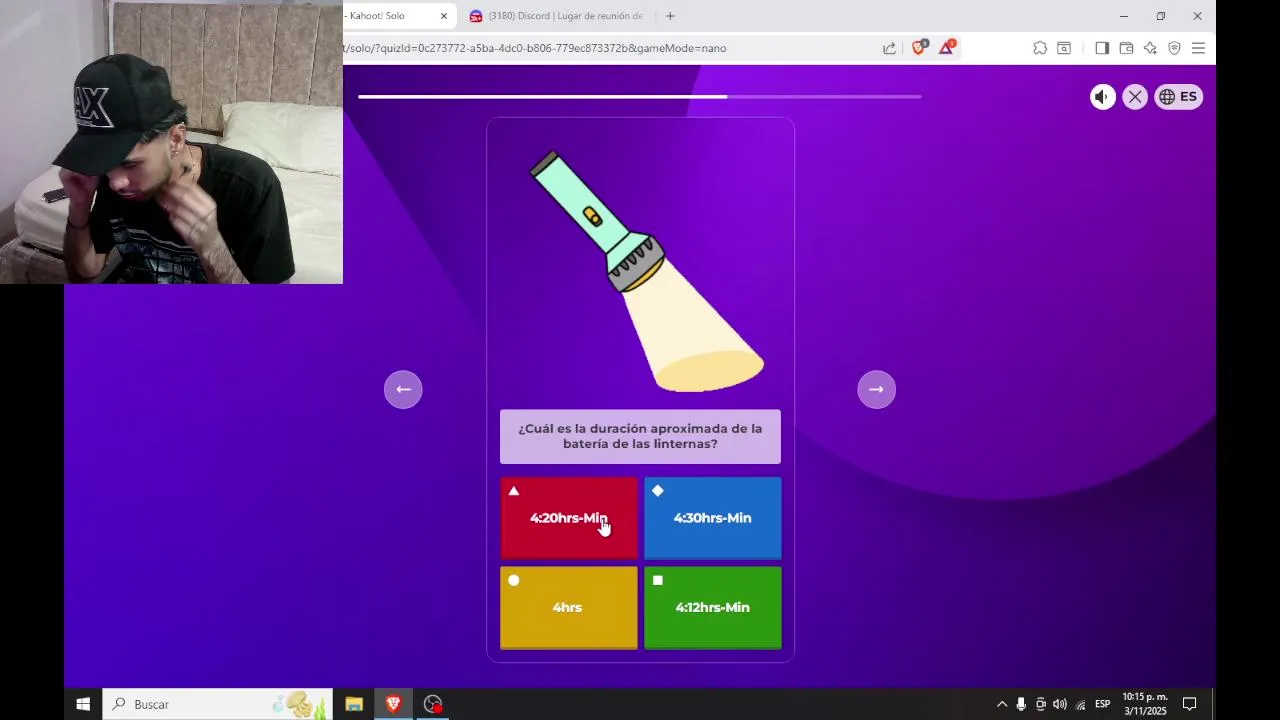This screenshot has width=1280, height=720.
Task: Choose the red answer 4:20hrs-Min
Action: click(x=569, y=518)
